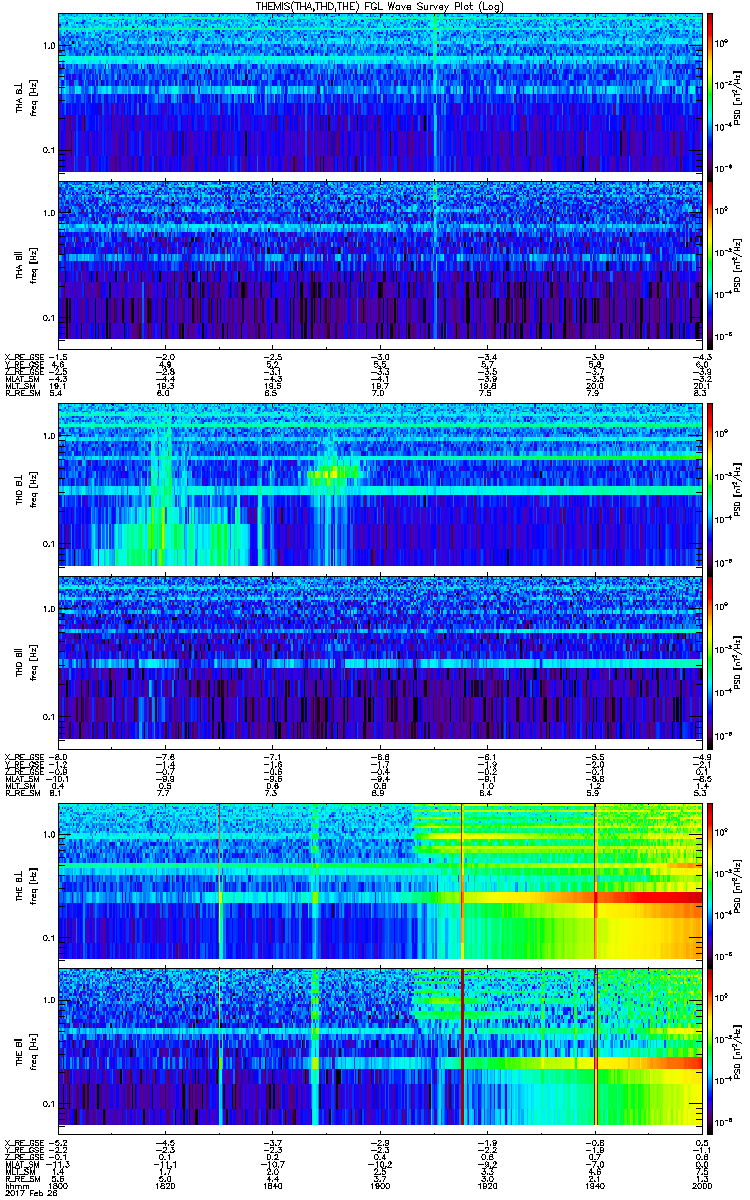The width and height of the screenshot is (750, 1200).
Task: Click the "1900" time tick label
Action: click(x=379, y=1184)
